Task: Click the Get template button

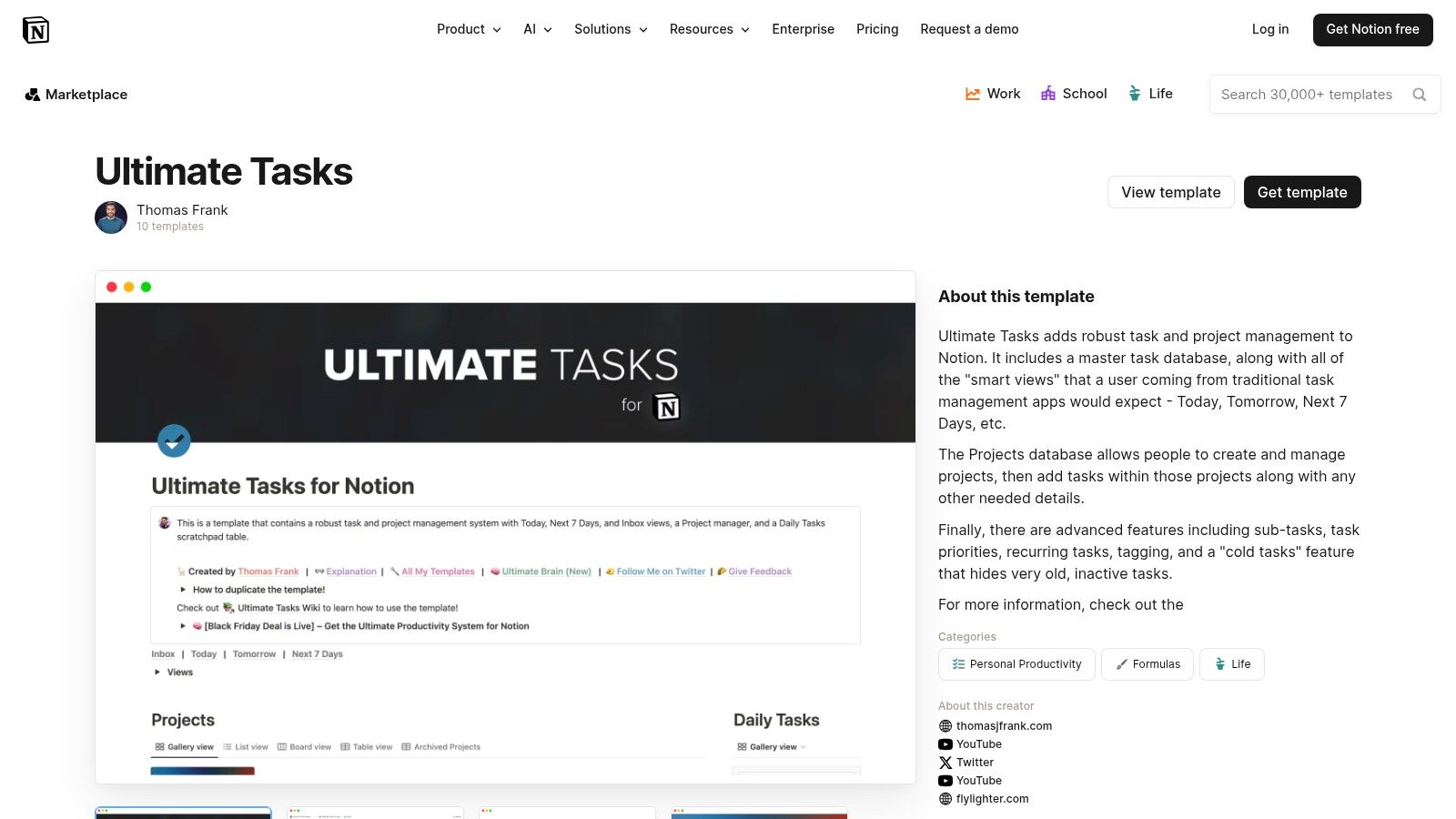Action: pos(1301,192)
